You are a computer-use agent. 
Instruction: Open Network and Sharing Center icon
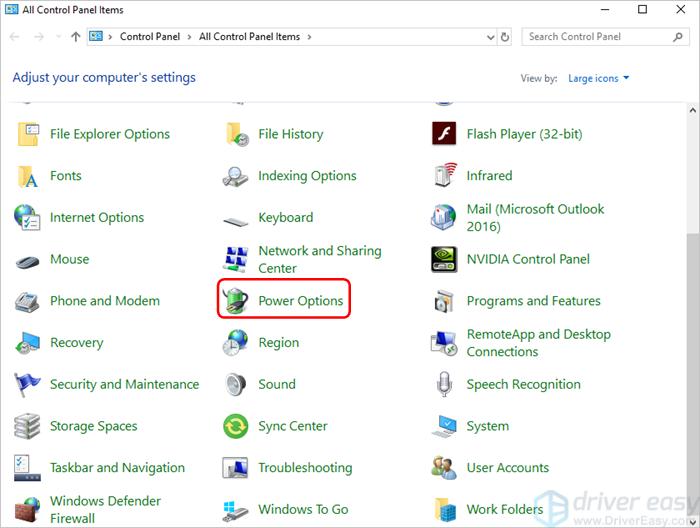pos(235,259)
